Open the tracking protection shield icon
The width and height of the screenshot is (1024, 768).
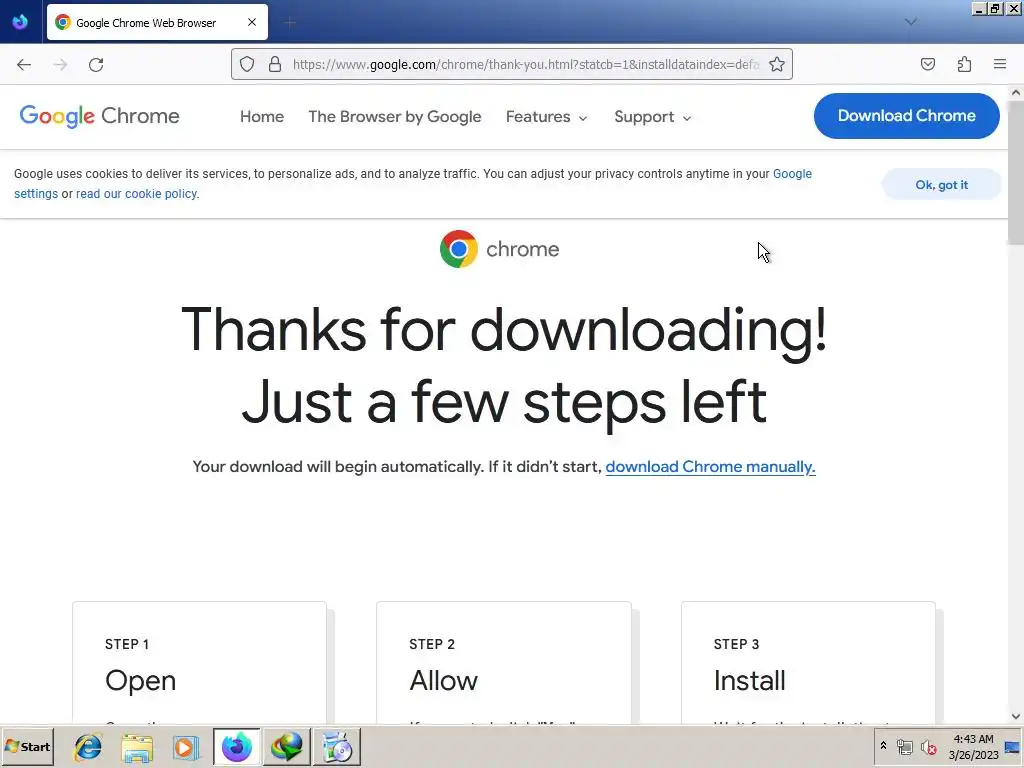[247, 64]
